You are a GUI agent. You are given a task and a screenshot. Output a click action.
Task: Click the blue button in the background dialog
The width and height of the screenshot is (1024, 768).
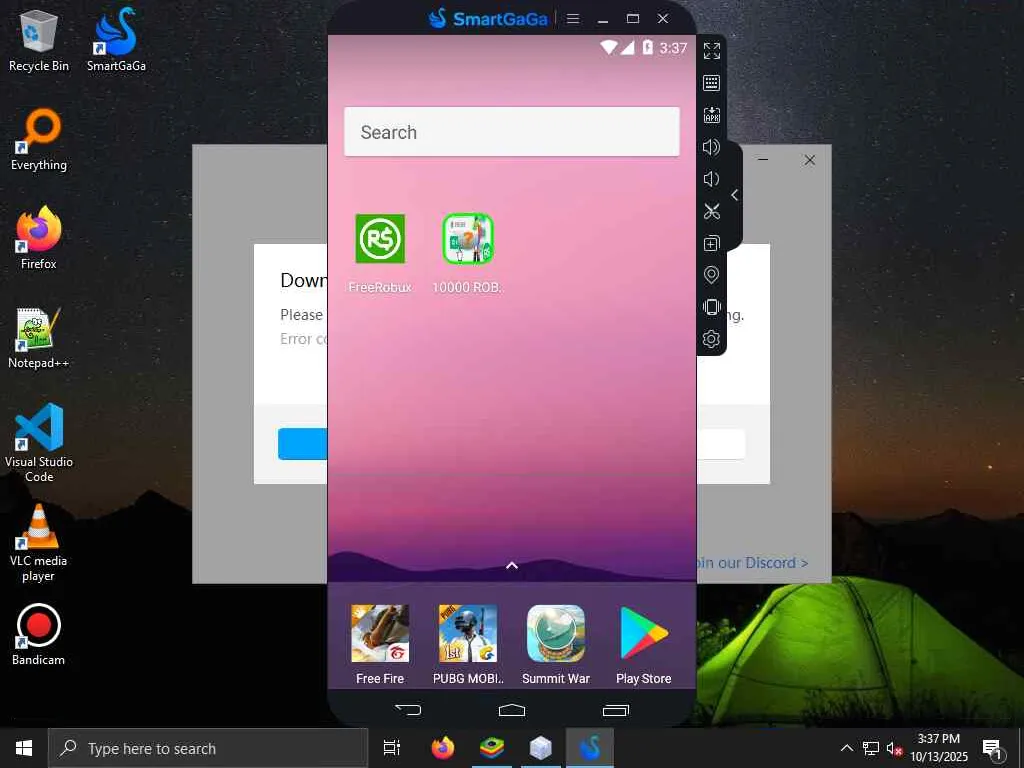pyautogui.click(x=302, y=444)
